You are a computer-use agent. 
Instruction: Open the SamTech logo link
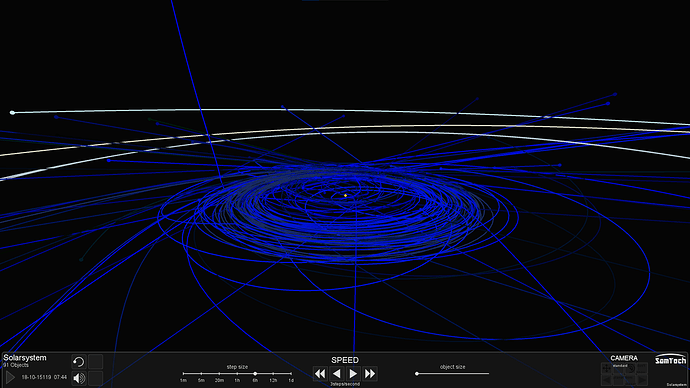[670, 360]
